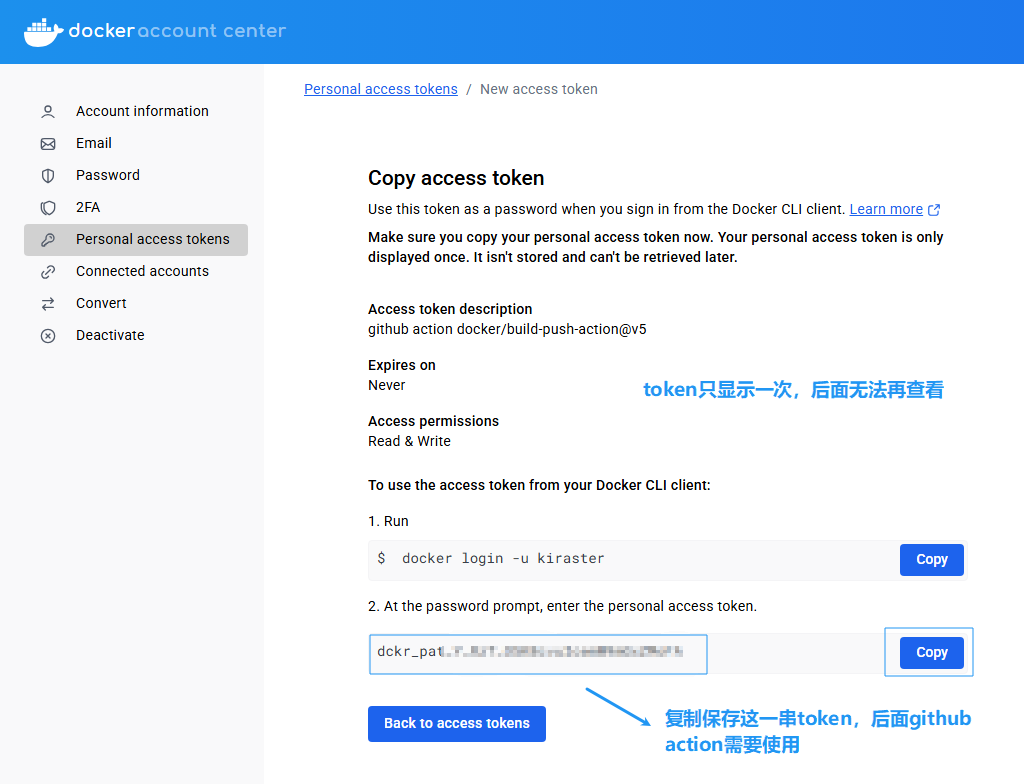Open the Convert sidebar item
This screenshot has height=784, width=1024.
click(136, 303)
